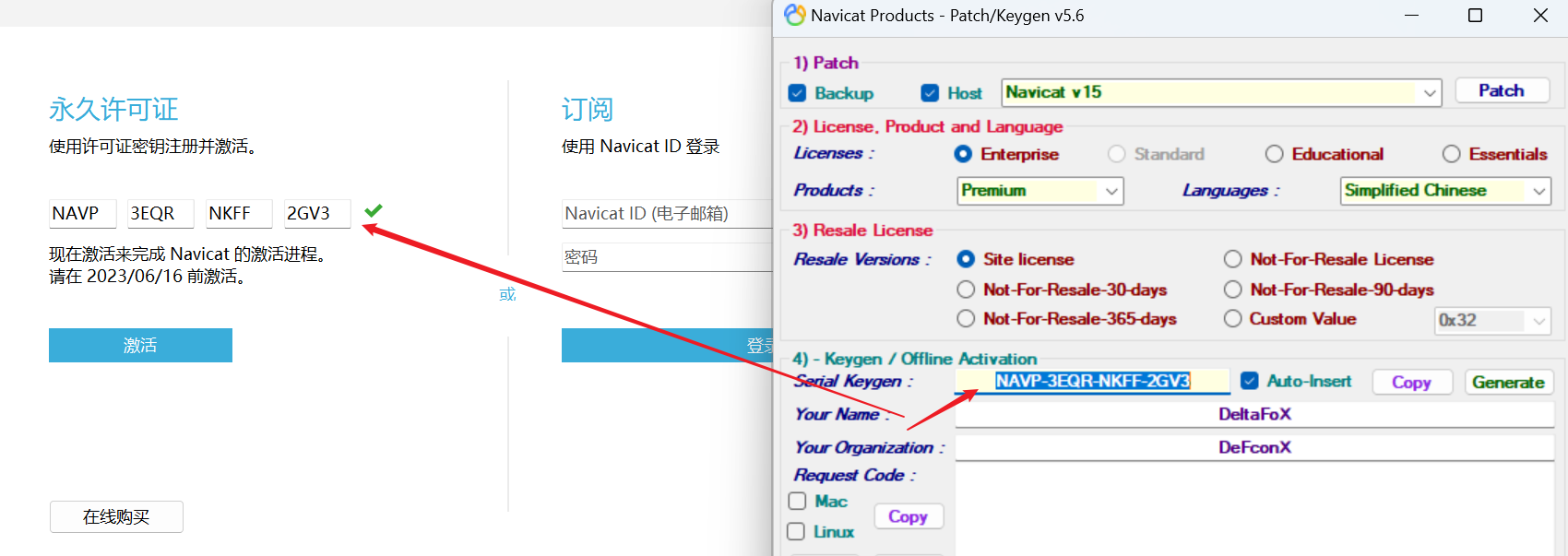Select the Standard license radio button

[1117, 154]
